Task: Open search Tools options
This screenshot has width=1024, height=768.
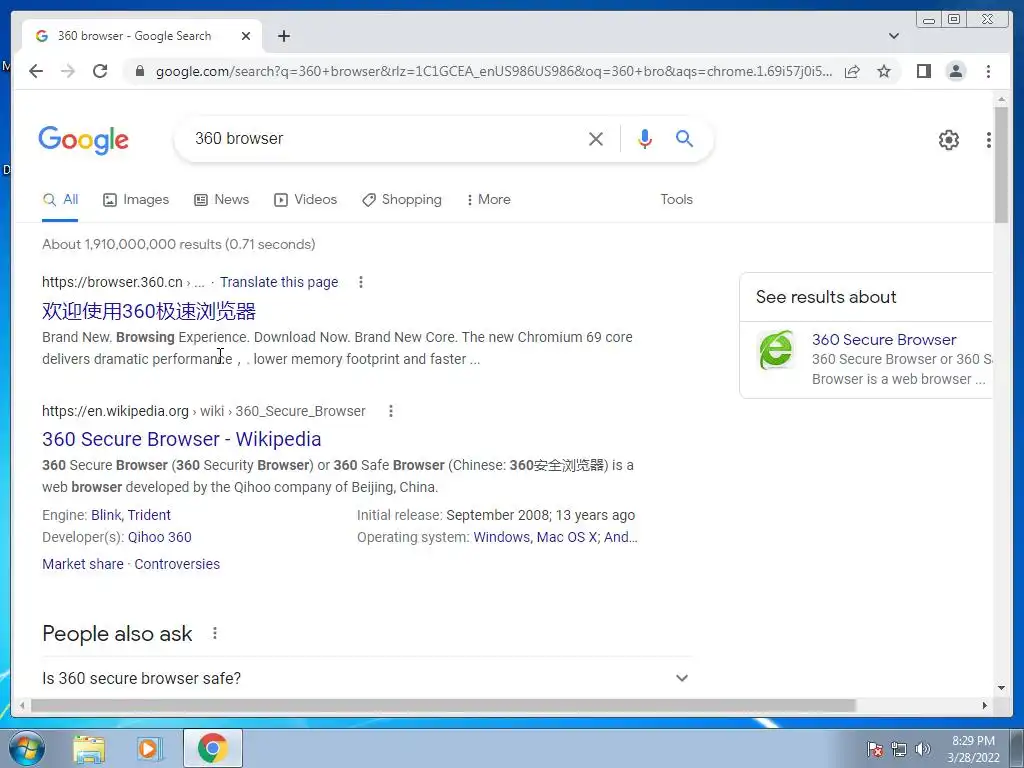Action: 677,199
